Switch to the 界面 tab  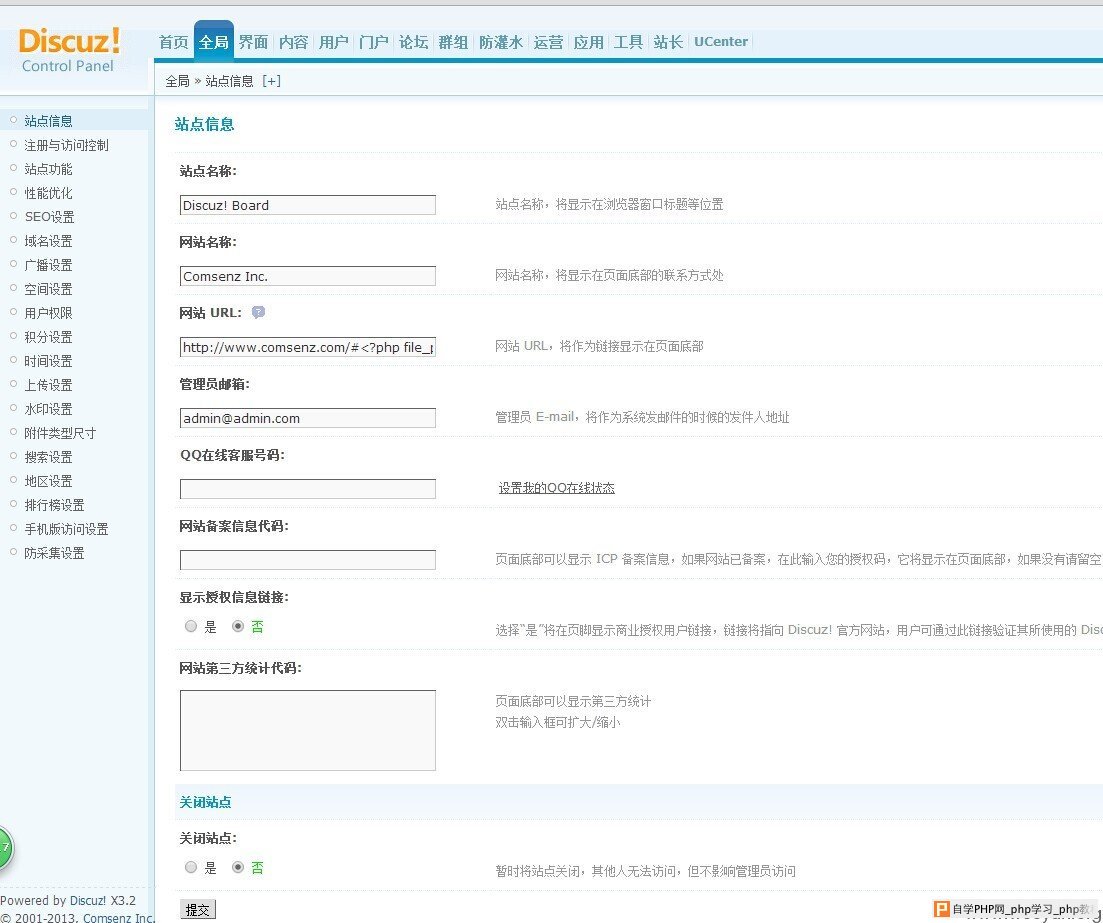pos(253,42)
